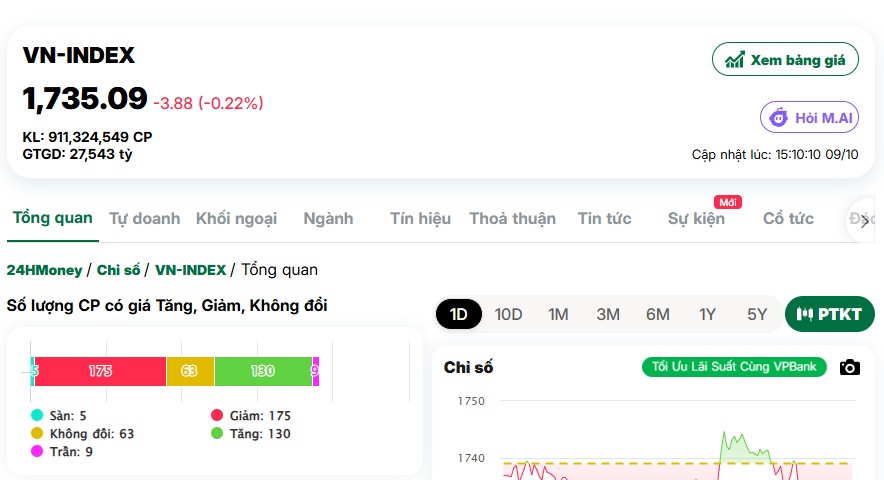The width and height of the screenshot is (884, 480).
Task: Open the Tối Ưu Lãi Suất Cùng VPBank banner
Action: click(734, 367)
